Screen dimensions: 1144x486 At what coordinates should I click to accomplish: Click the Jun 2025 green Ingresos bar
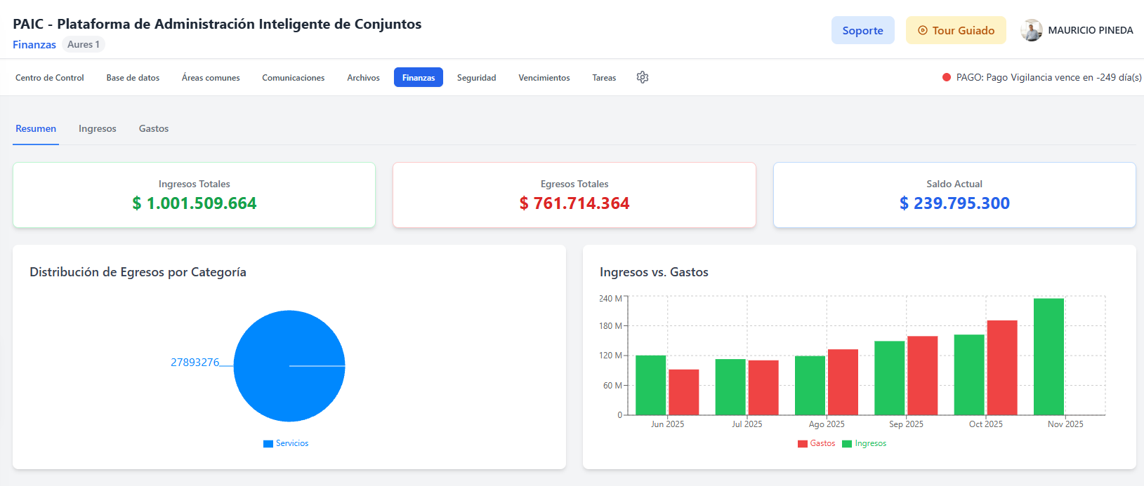tap(651, 385)
